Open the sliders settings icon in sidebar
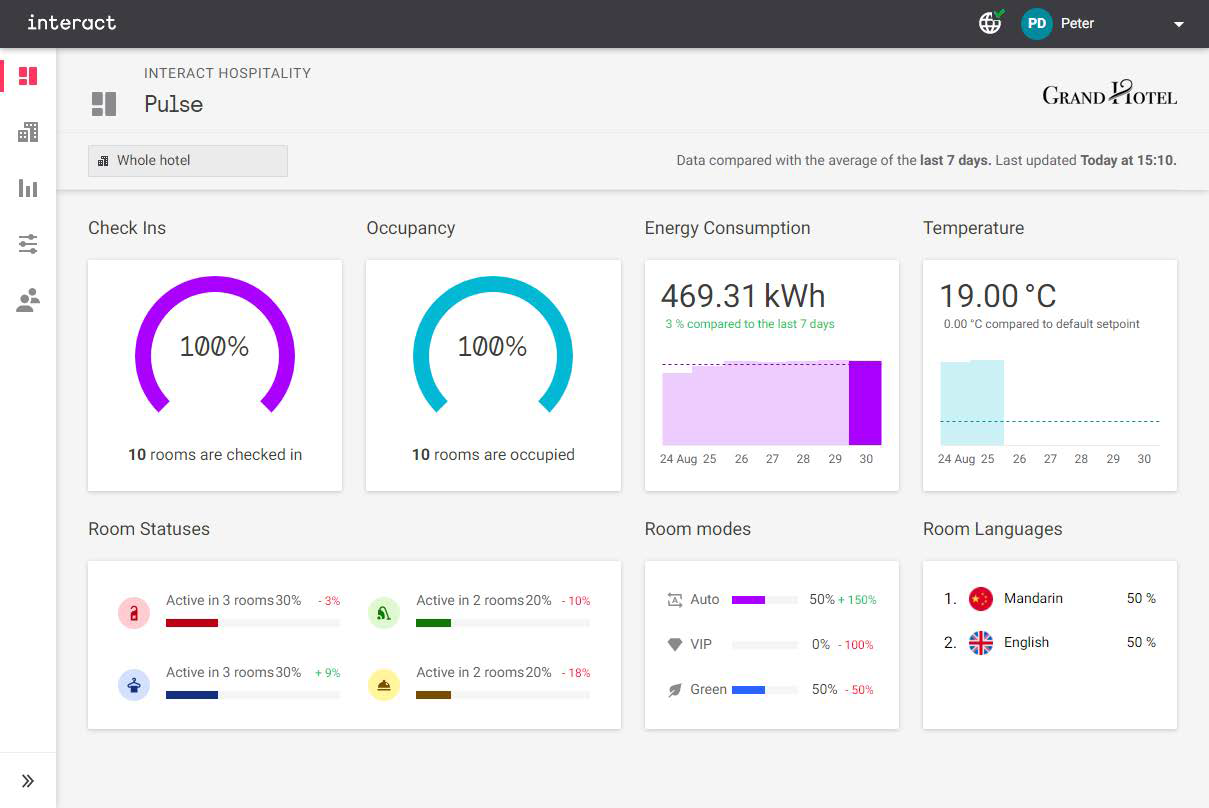The image size is (1209, 808). (28, 244)
